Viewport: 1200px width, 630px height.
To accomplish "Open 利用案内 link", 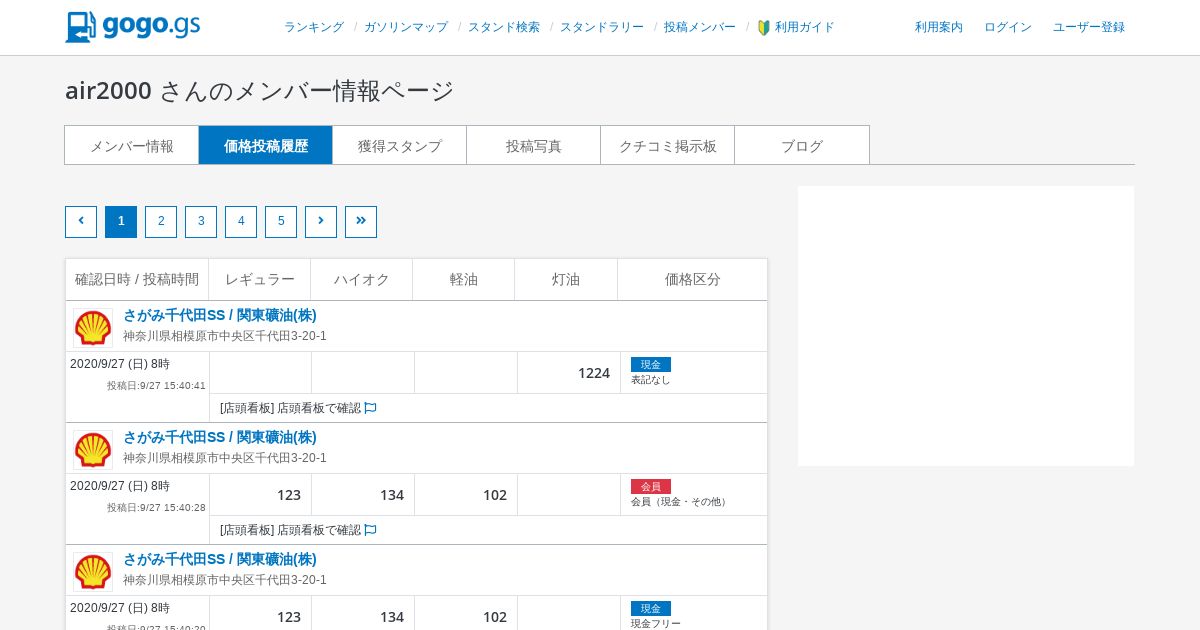I will 939,28.
